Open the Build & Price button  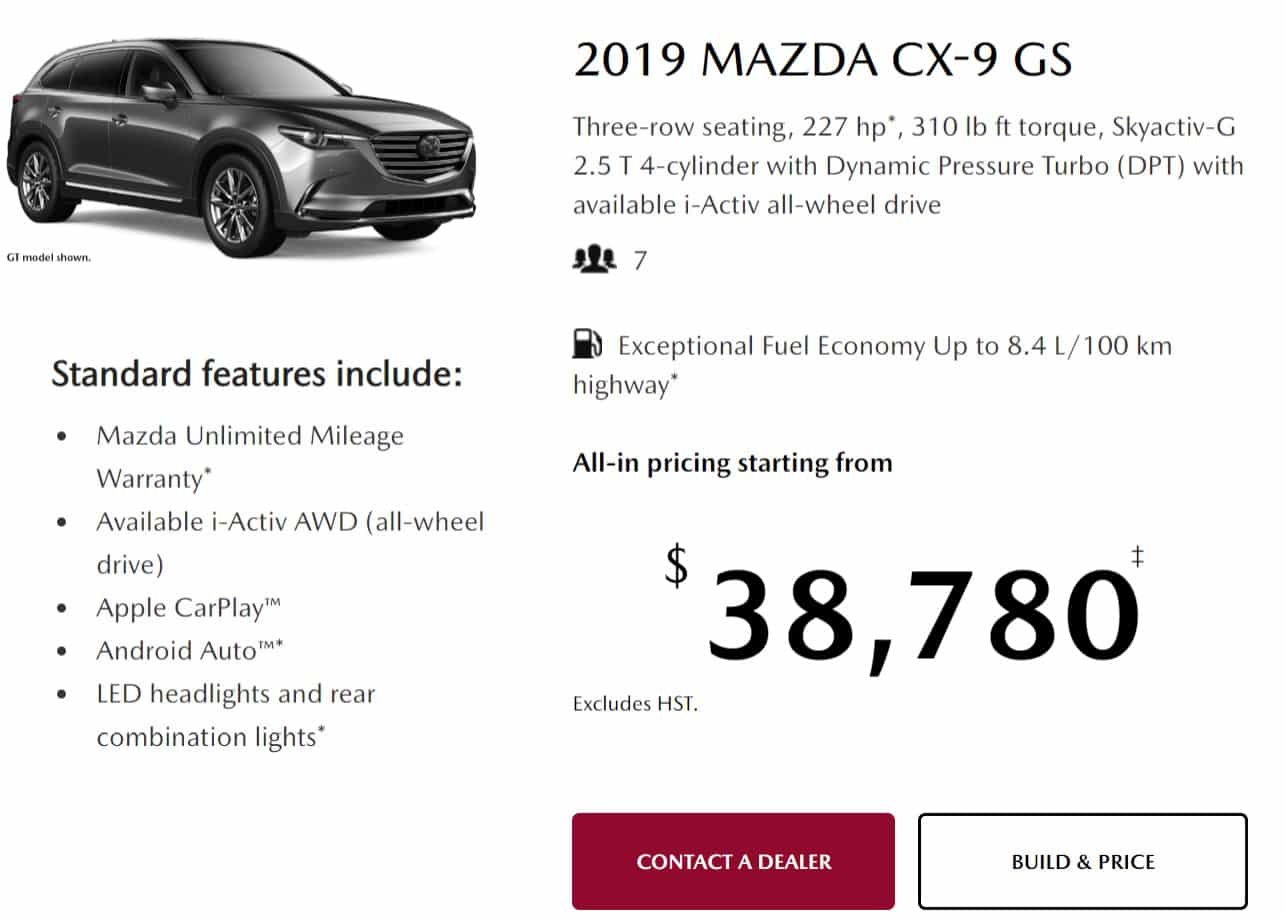tap(1083, 861)
